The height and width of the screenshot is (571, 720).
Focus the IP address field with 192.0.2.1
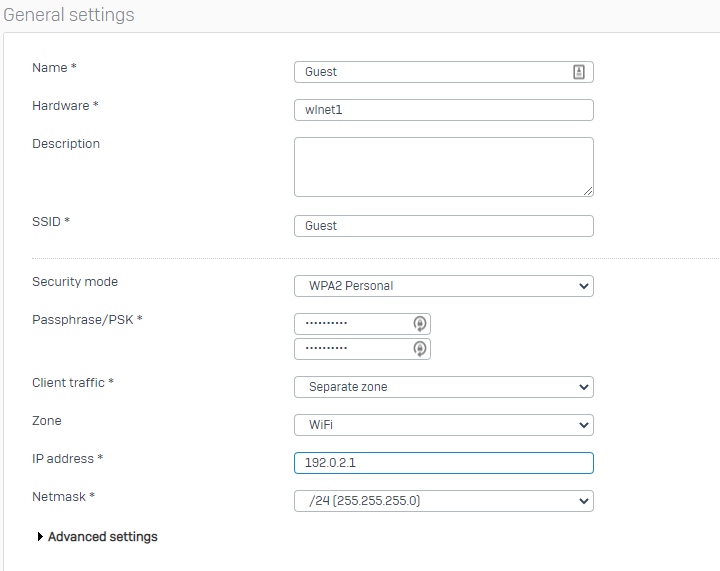(443, 463)
